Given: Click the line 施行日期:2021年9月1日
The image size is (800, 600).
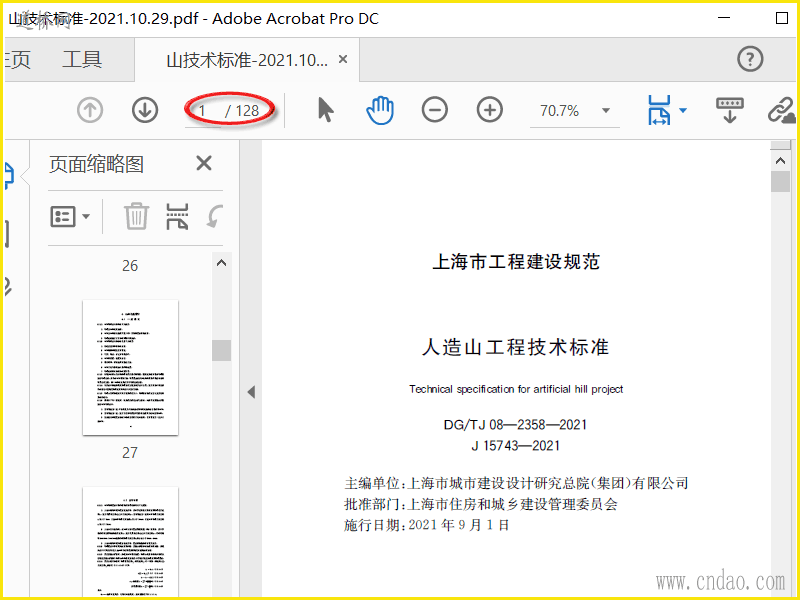Looking at the screenshot, I should (427, 525).
